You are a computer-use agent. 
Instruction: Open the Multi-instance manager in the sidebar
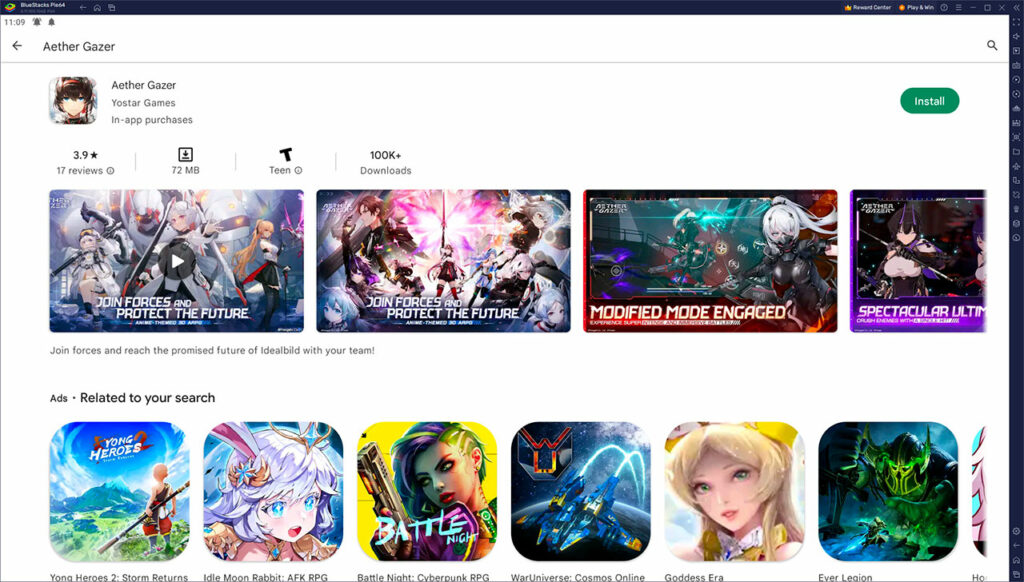(x=1014, y=181)
